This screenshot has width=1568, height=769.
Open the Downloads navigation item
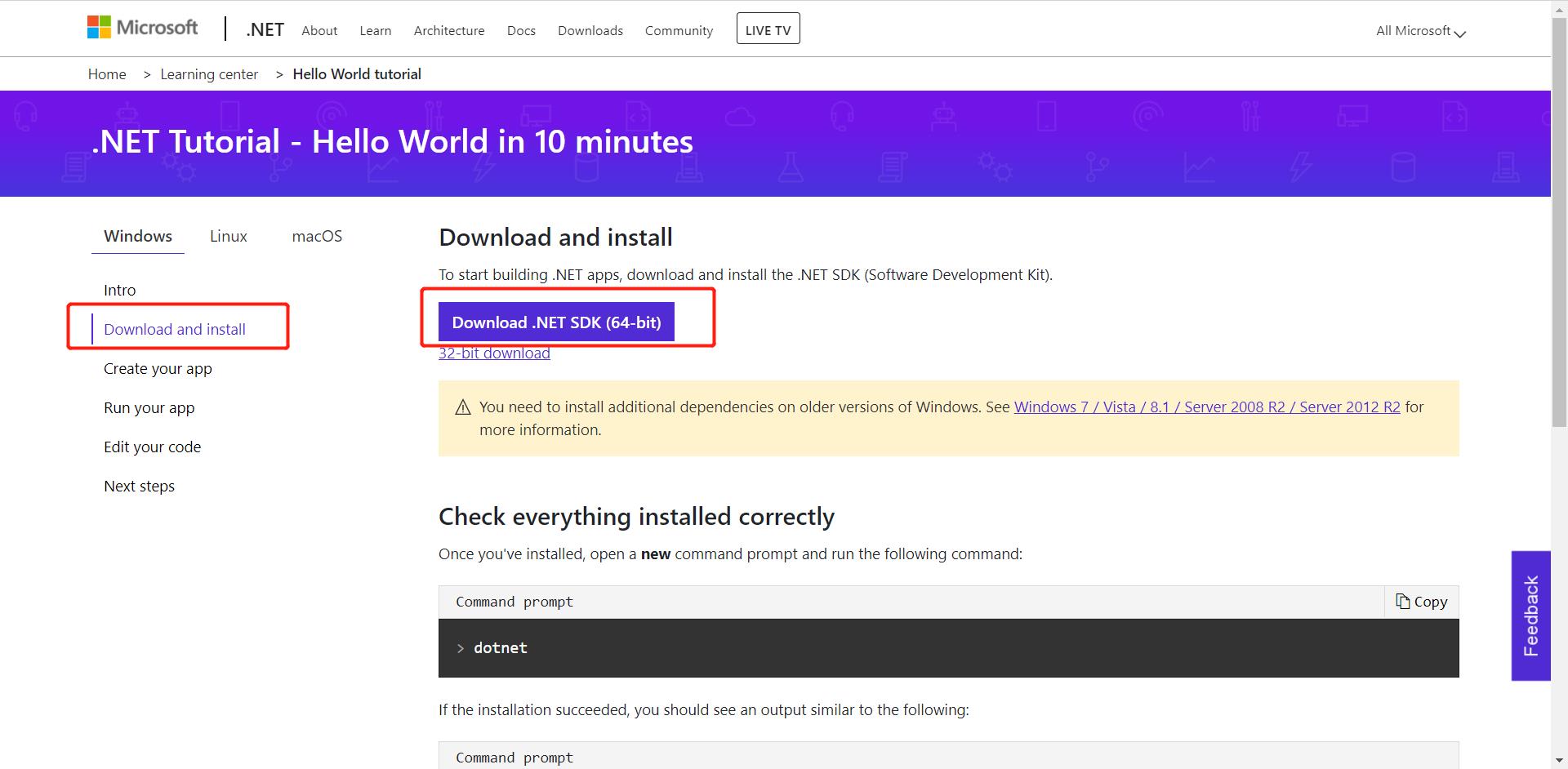[590, 31]
